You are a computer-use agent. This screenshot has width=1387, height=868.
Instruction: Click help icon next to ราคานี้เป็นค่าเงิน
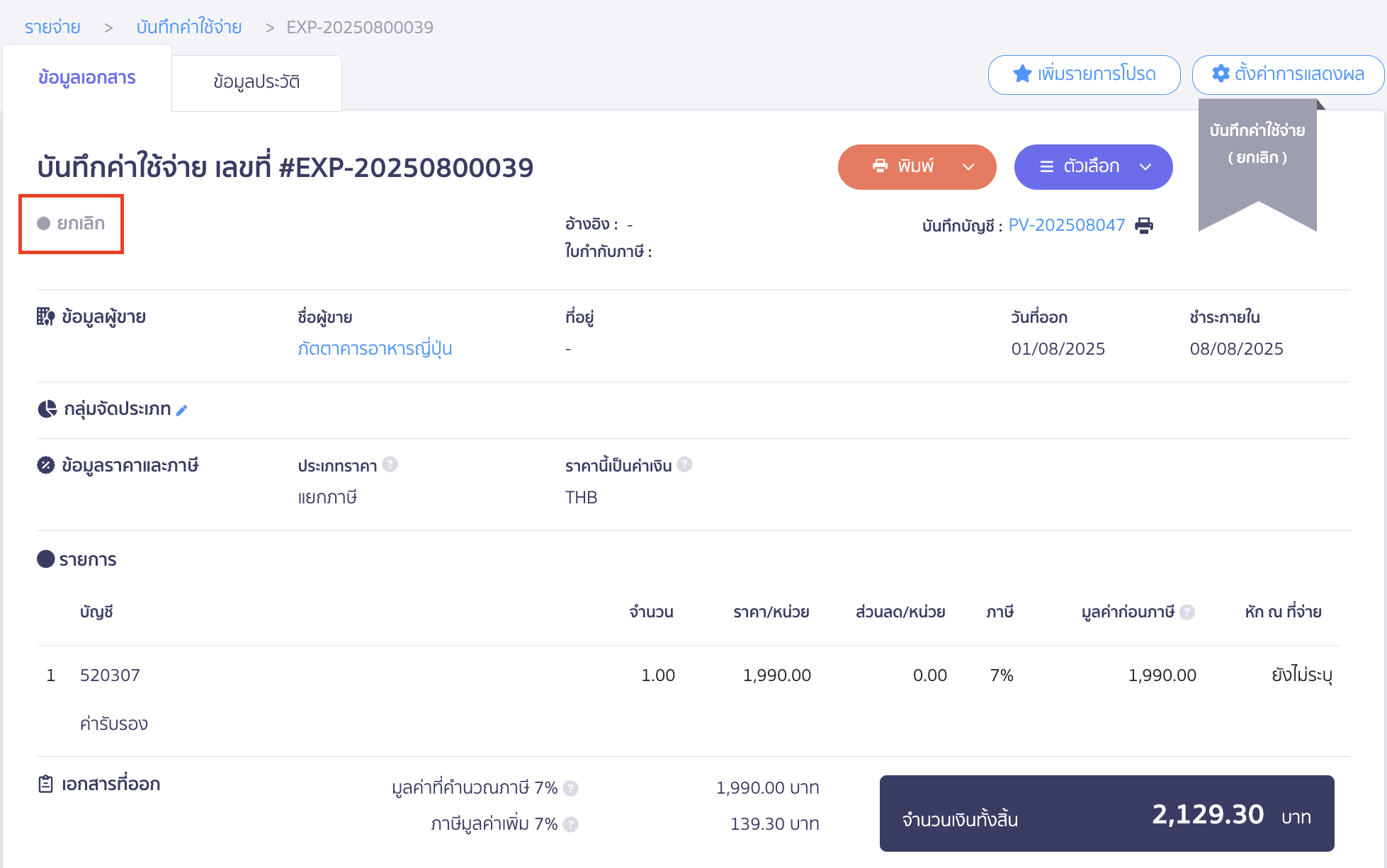[x=684, y=464]
